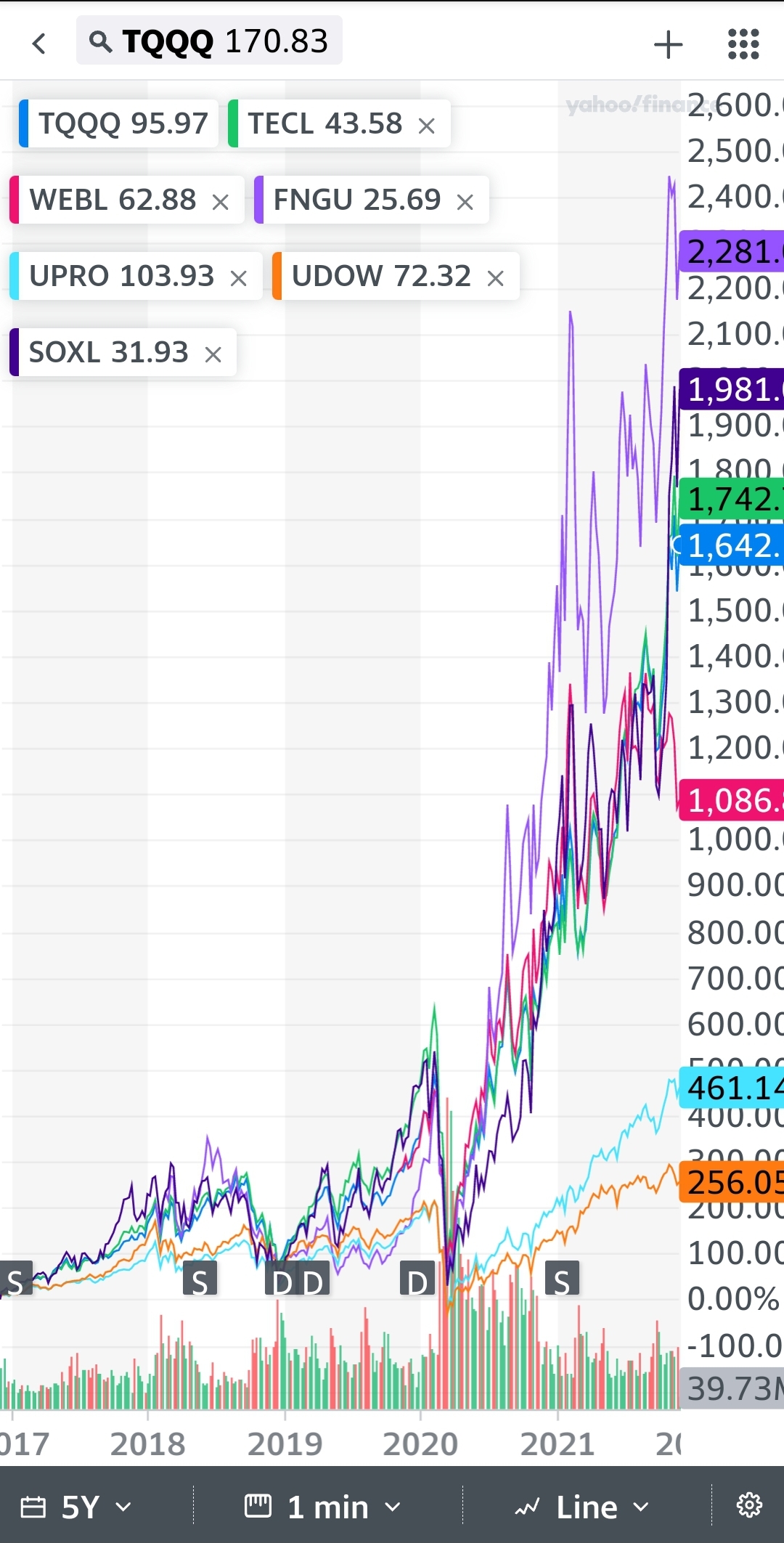Remove UPRO comparison with its X

pos(239,278)
